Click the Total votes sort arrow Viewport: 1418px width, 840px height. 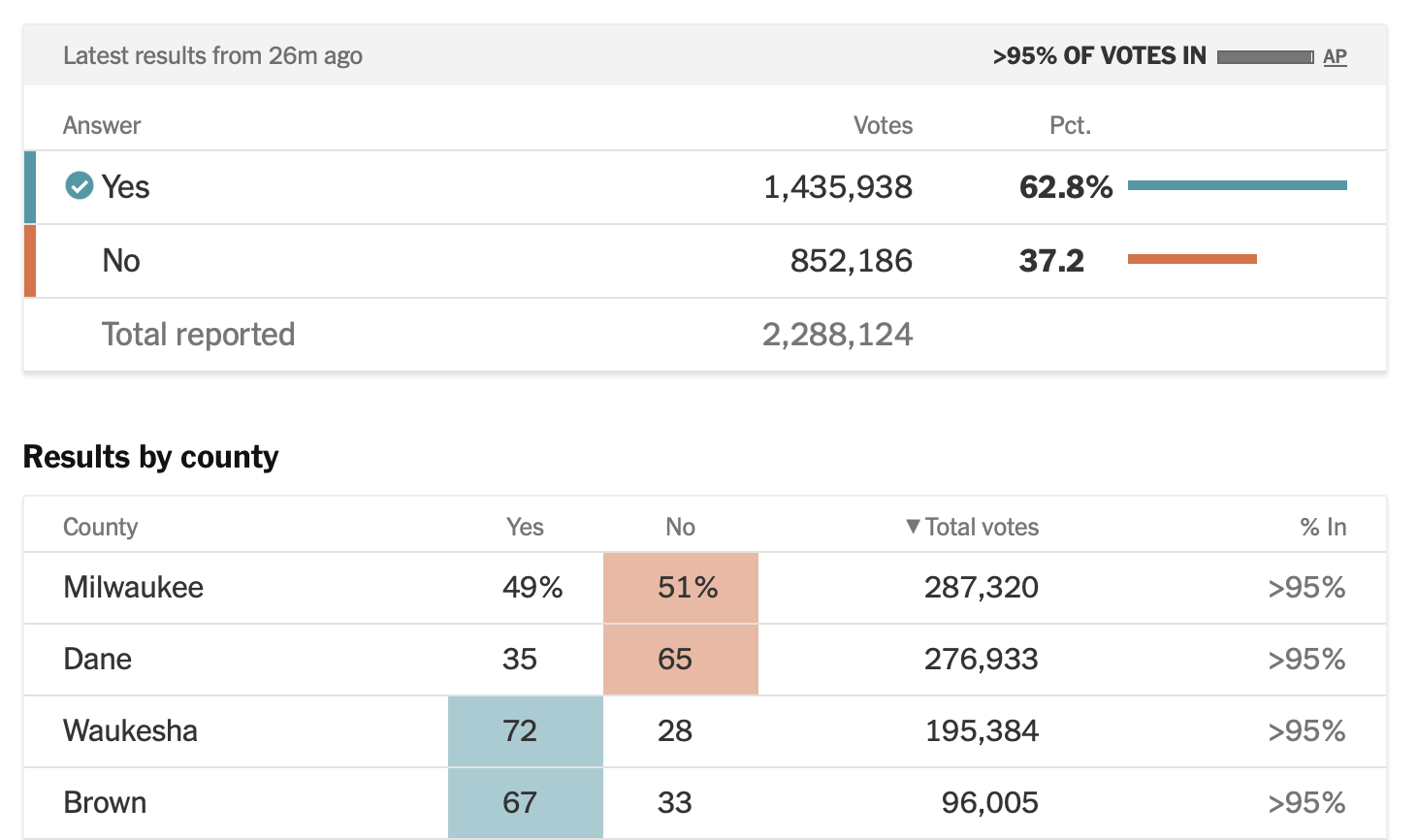[x=913, y=527]
